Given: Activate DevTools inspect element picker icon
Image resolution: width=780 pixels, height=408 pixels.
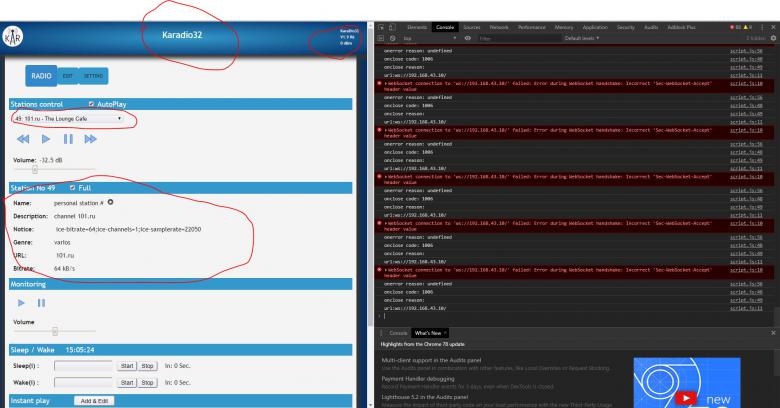Looking at the screenshot, I should pyautogui.click(x=381, y=27).
